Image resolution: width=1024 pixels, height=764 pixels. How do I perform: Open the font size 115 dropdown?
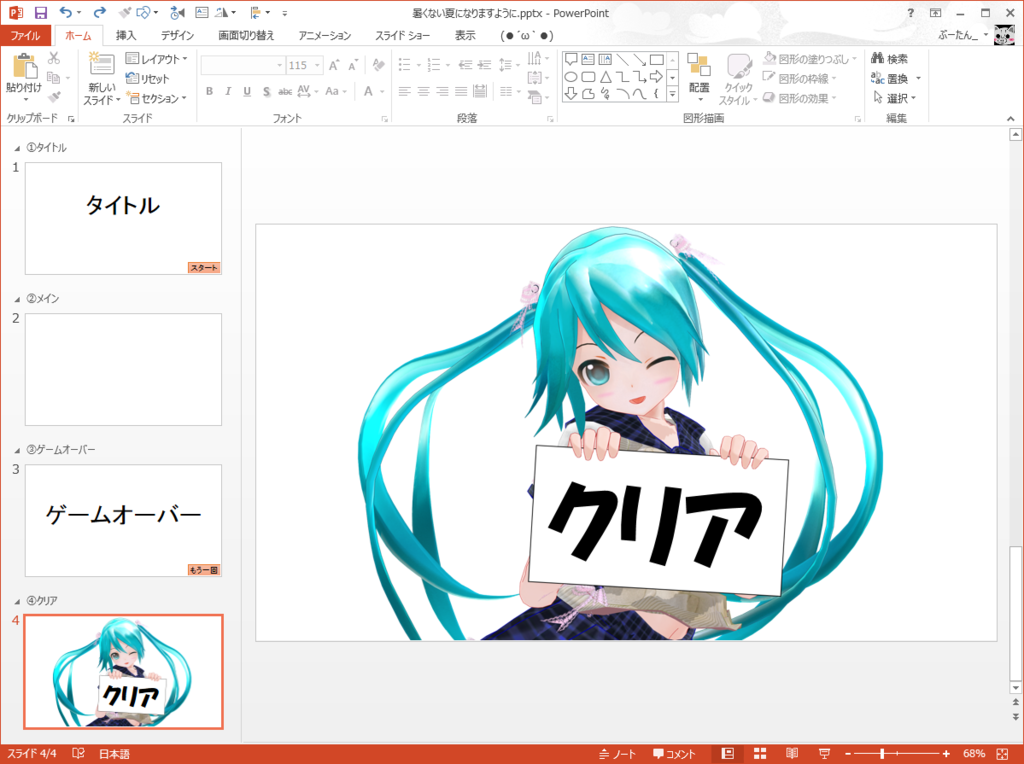coord(317,65)
